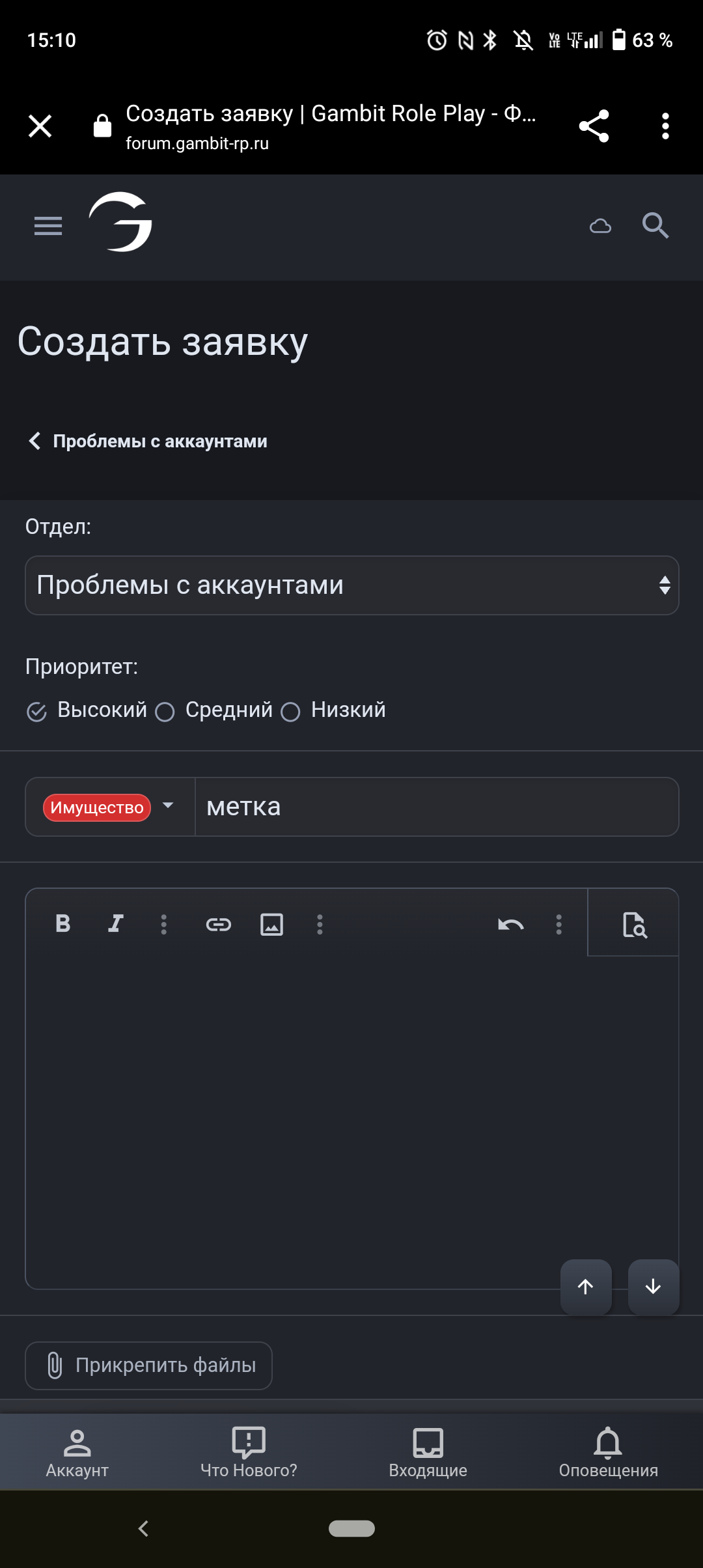Select the Средний priority radio button
The height and width of the screenshot is (1568, 703).
tap(165, 711)
